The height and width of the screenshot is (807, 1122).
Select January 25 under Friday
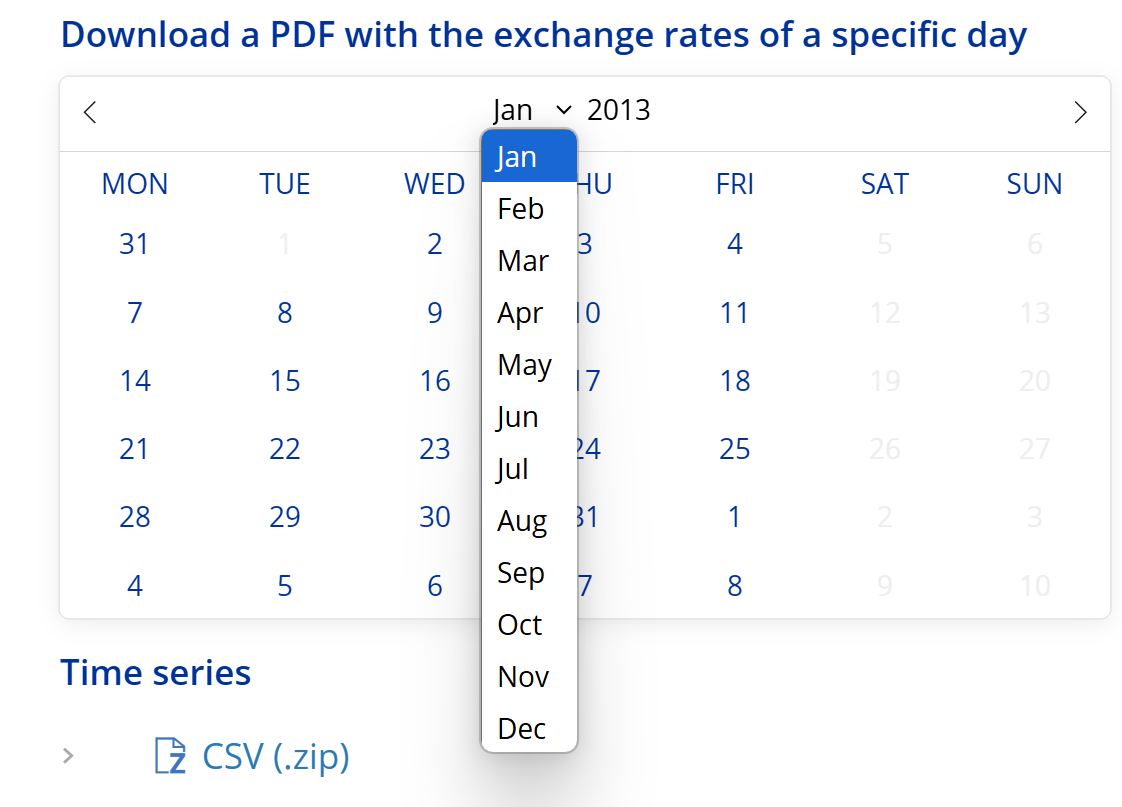coord(735,448)
